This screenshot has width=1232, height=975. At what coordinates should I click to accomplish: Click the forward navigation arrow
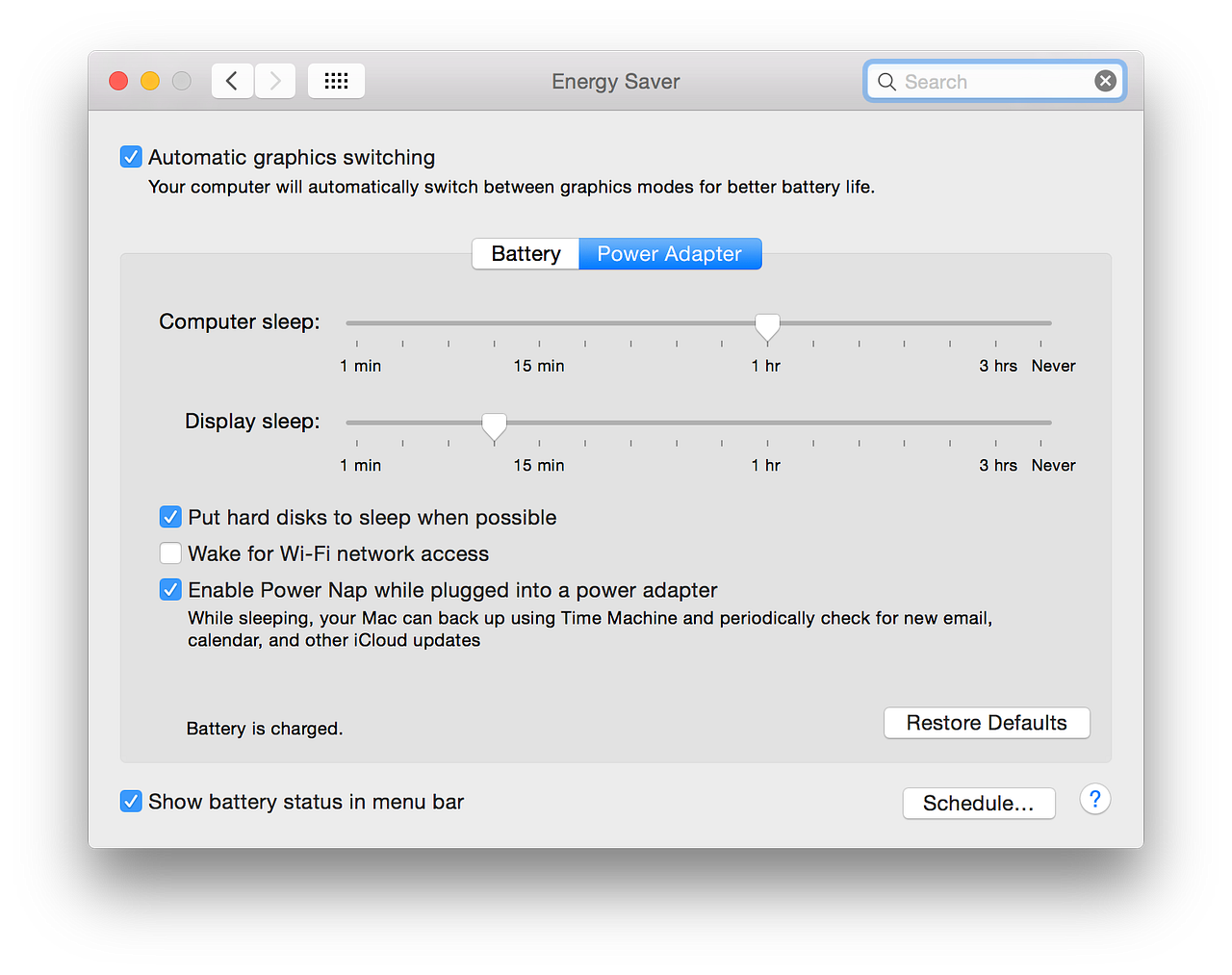(275, 80)
